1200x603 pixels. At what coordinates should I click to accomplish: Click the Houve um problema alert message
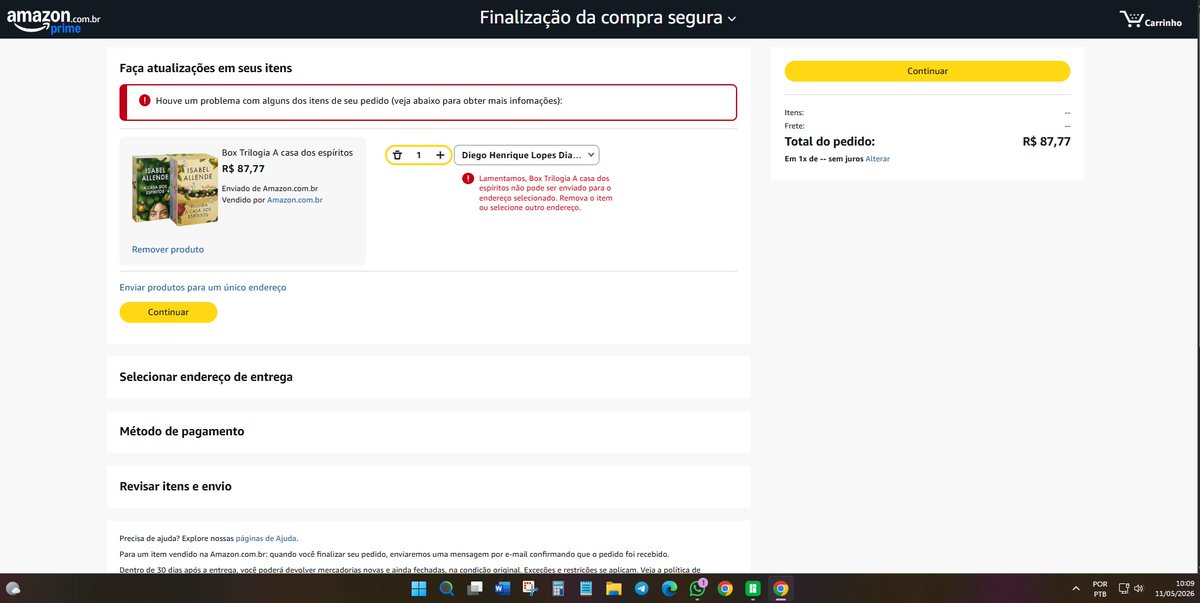tap(359, 101)
